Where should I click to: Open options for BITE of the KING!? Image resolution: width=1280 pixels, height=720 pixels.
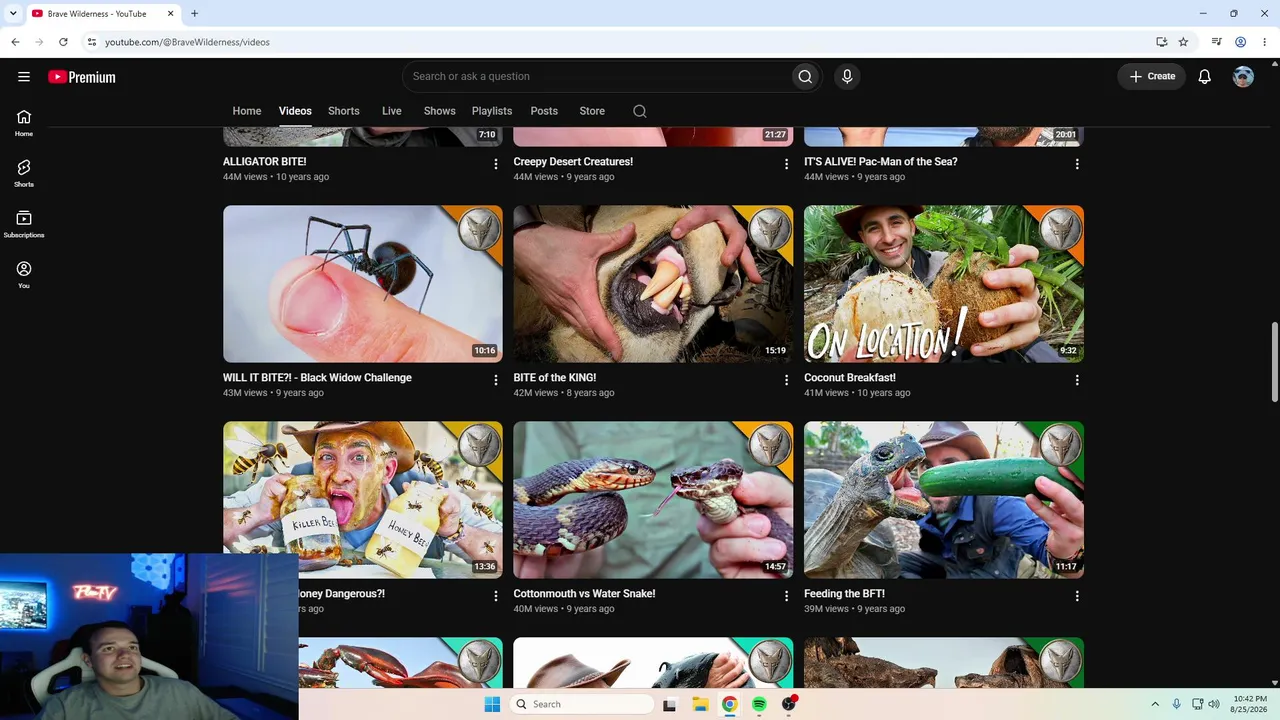pyautogui.click(x=786, y=380)
